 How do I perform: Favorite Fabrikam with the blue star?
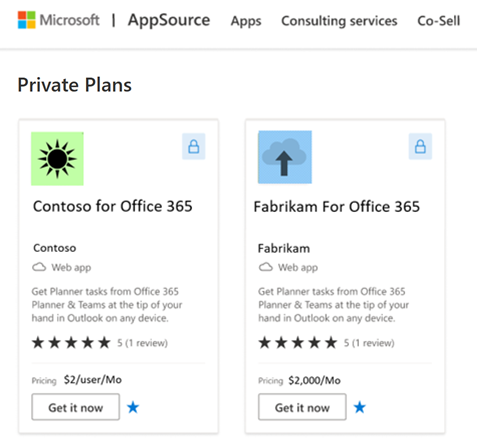pyautogui.click(x=360, y=407)
